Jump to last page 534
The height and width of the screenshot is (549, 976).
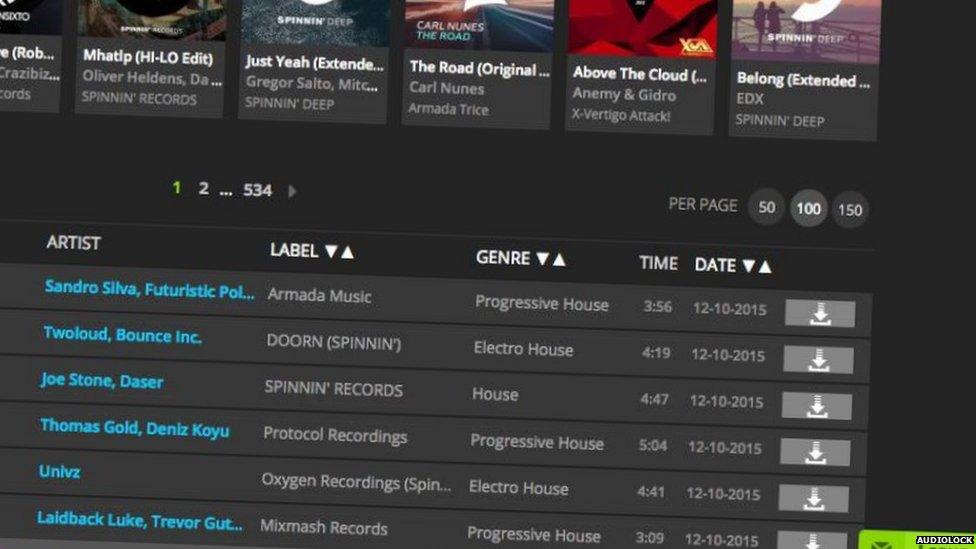click(x=257, y=190)
